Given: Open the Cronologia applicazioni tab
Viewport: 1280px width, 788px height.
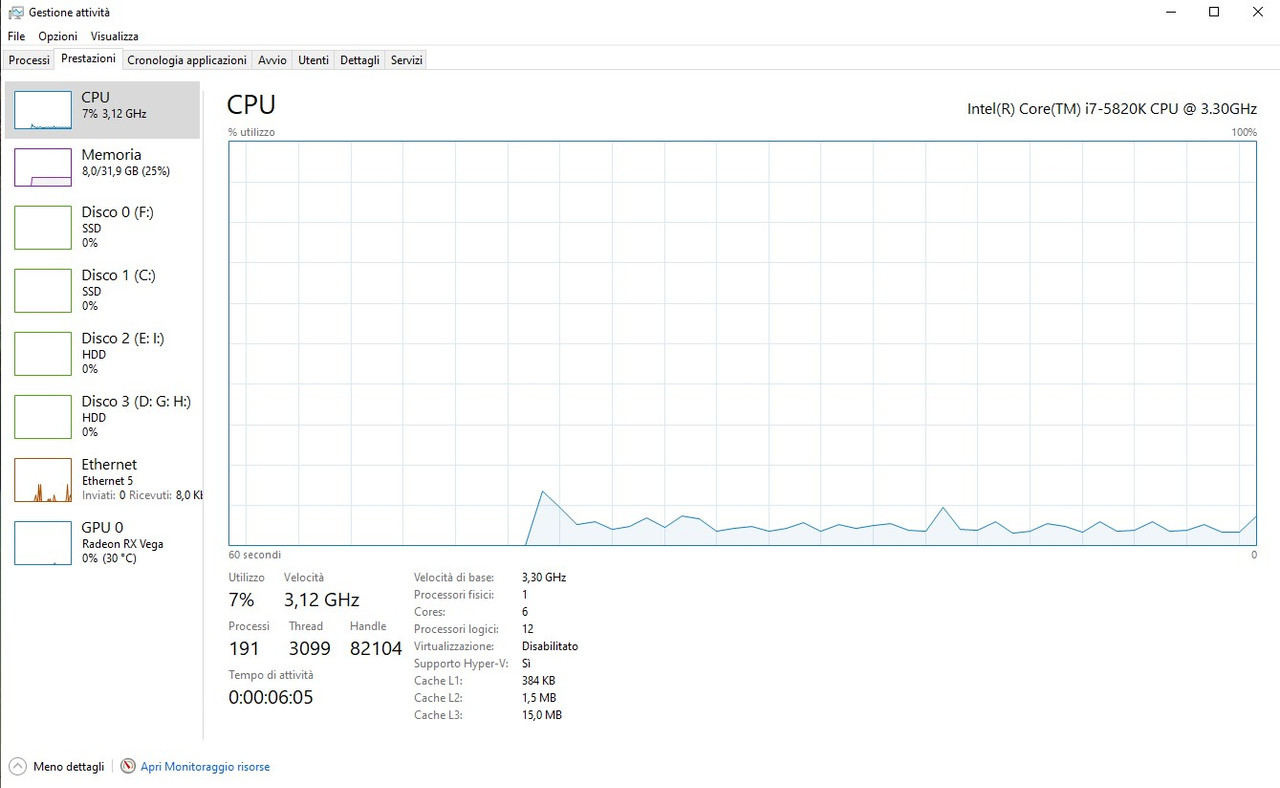Looking at the screenshot, I should (187, 60).
